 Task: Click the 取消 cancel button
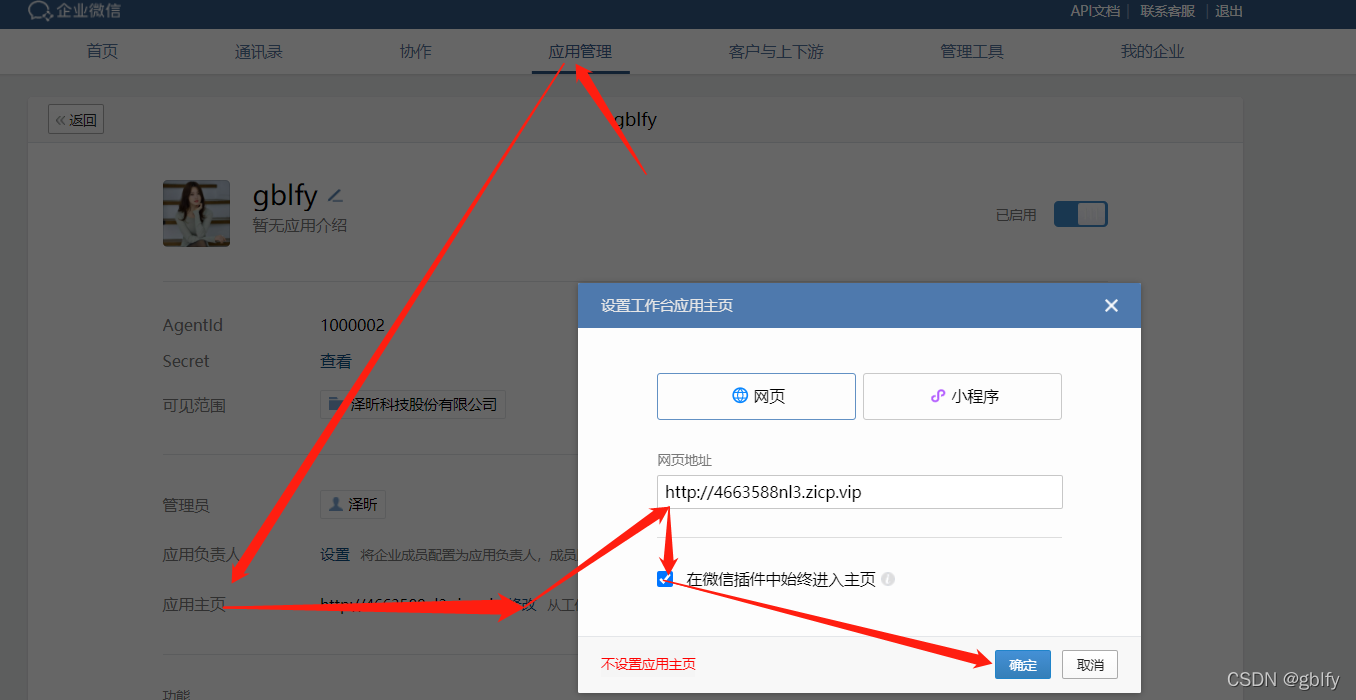1089,664
